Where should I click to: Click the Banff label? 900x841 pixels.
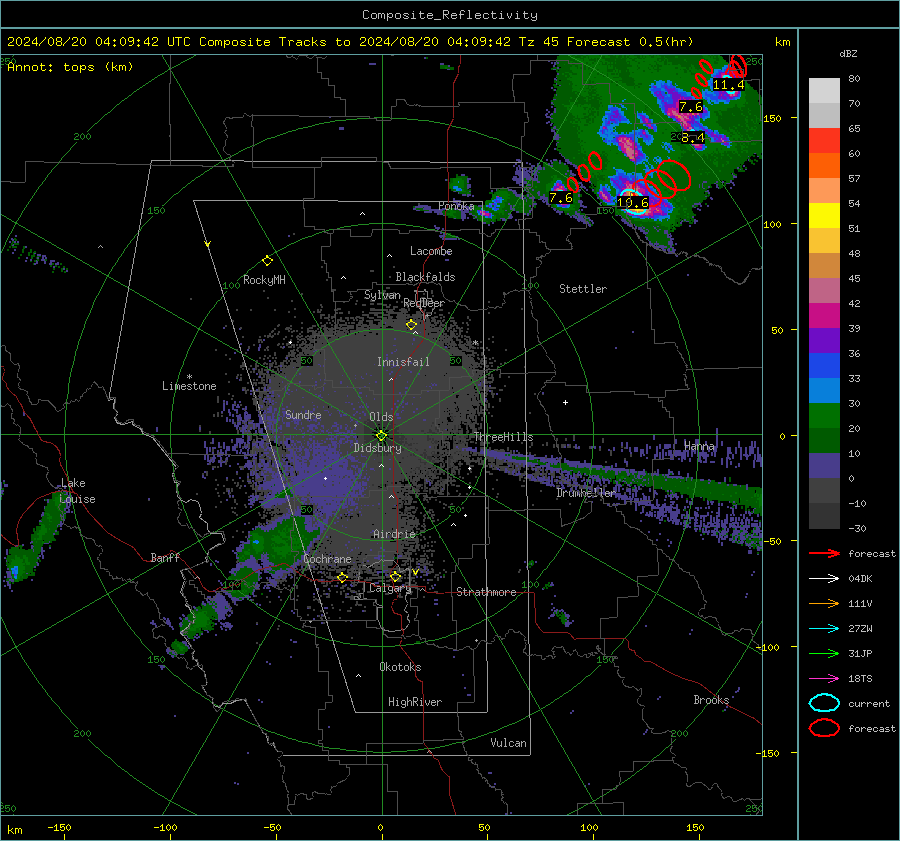tap(165, 557)
